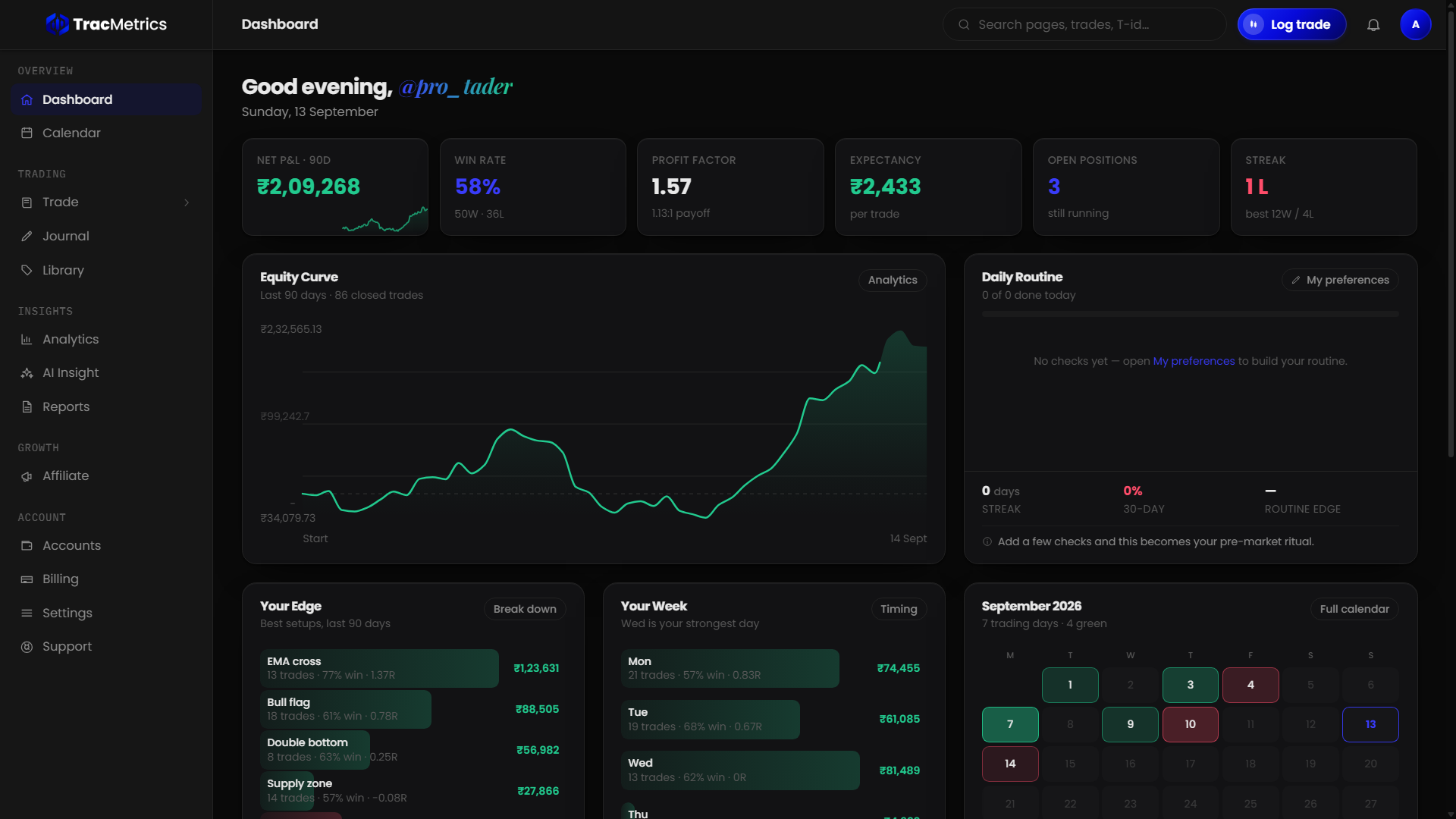This screenshot has width=1456, height=819.
Task: Expand the Trade submenu chevron
Action: (187, 202)
